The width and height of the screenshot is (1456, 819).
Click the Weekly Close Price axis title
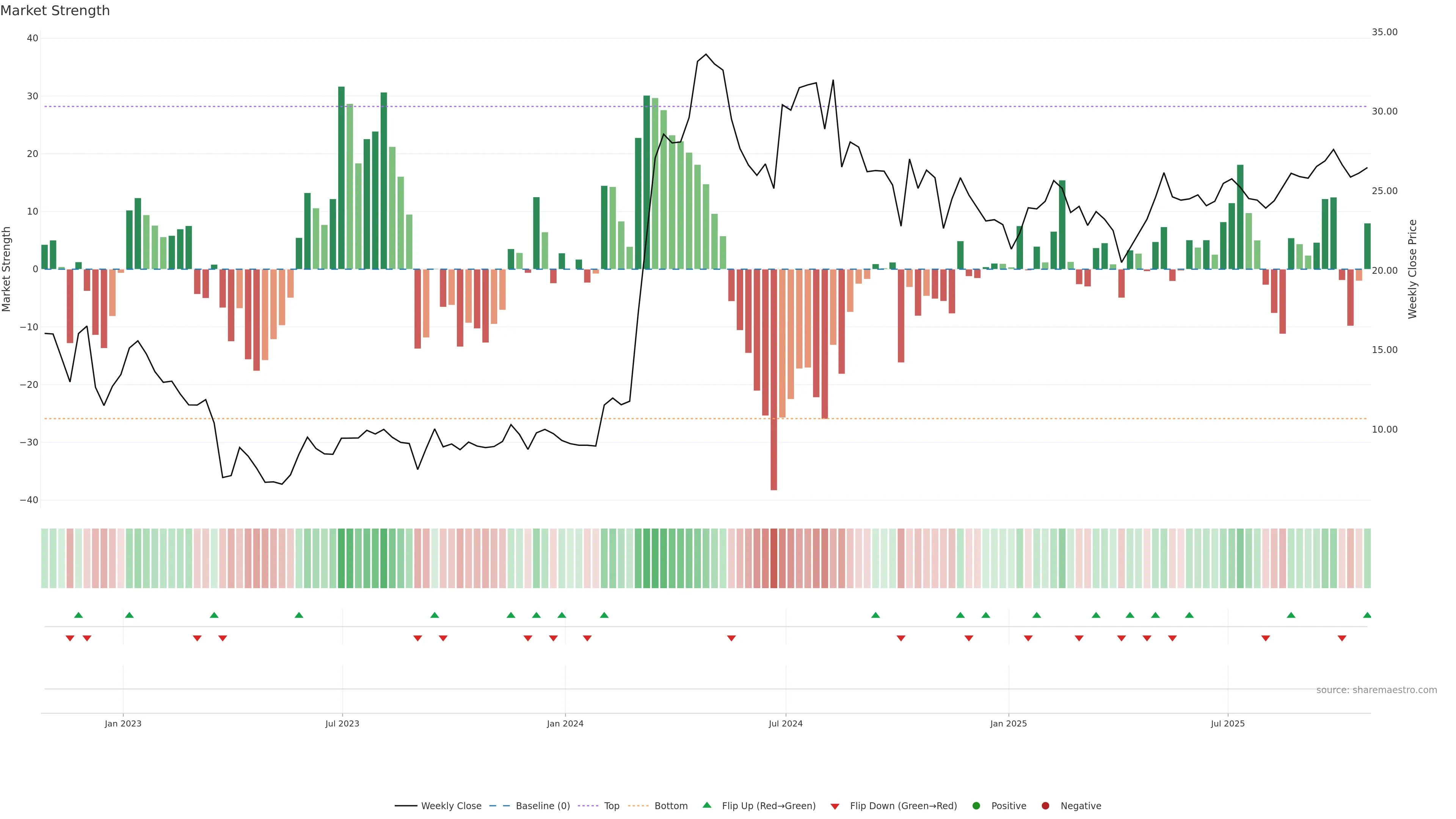tap(1412, 269)
